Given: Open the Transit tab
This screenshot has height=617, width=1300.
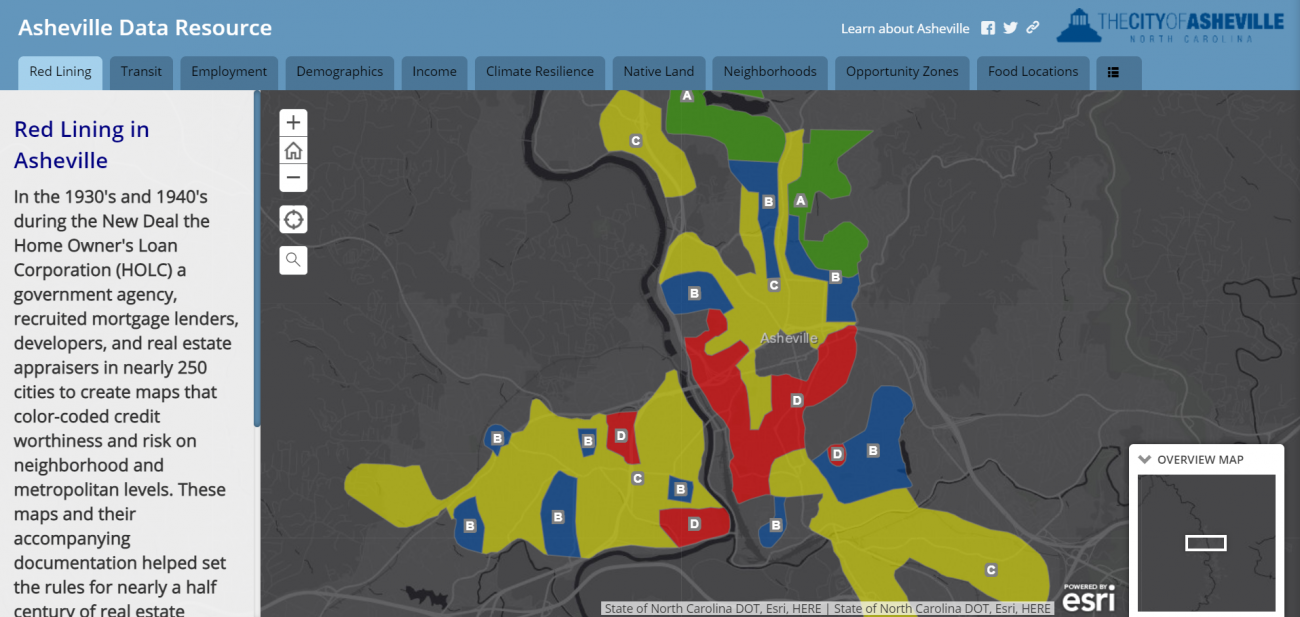Looking at the screenshot, I should [x=141, y=72].
